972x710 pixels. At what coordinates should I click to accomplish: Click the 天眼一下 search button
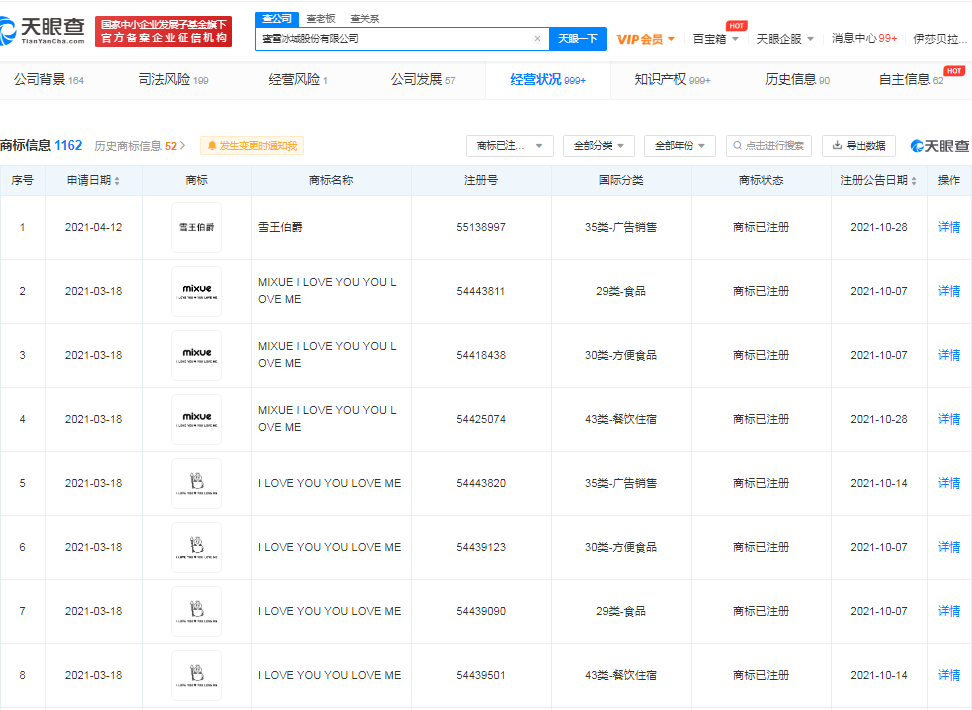pos(577,39)
